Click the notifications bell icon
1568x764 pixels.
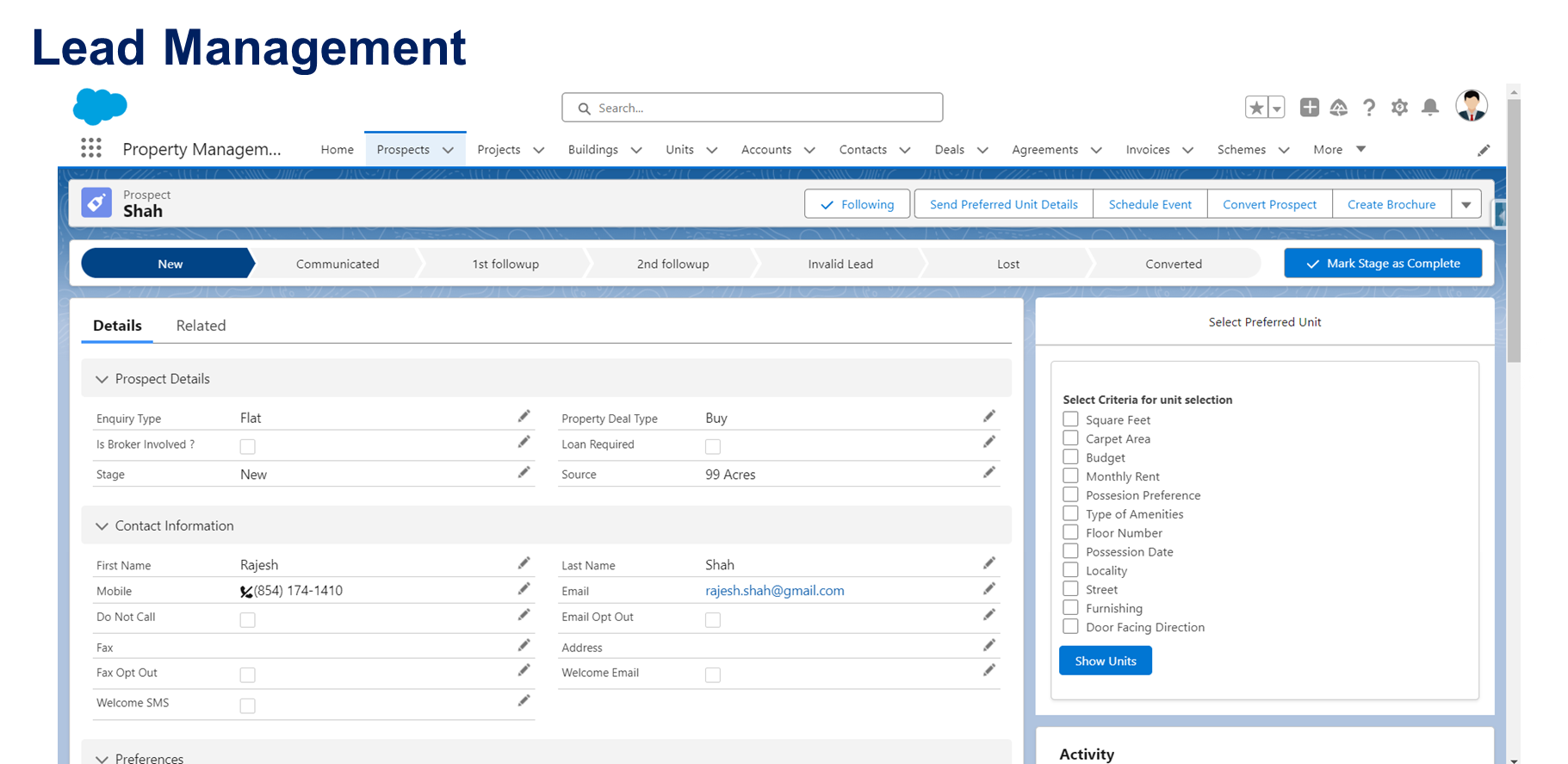[x=1430, y=107]
